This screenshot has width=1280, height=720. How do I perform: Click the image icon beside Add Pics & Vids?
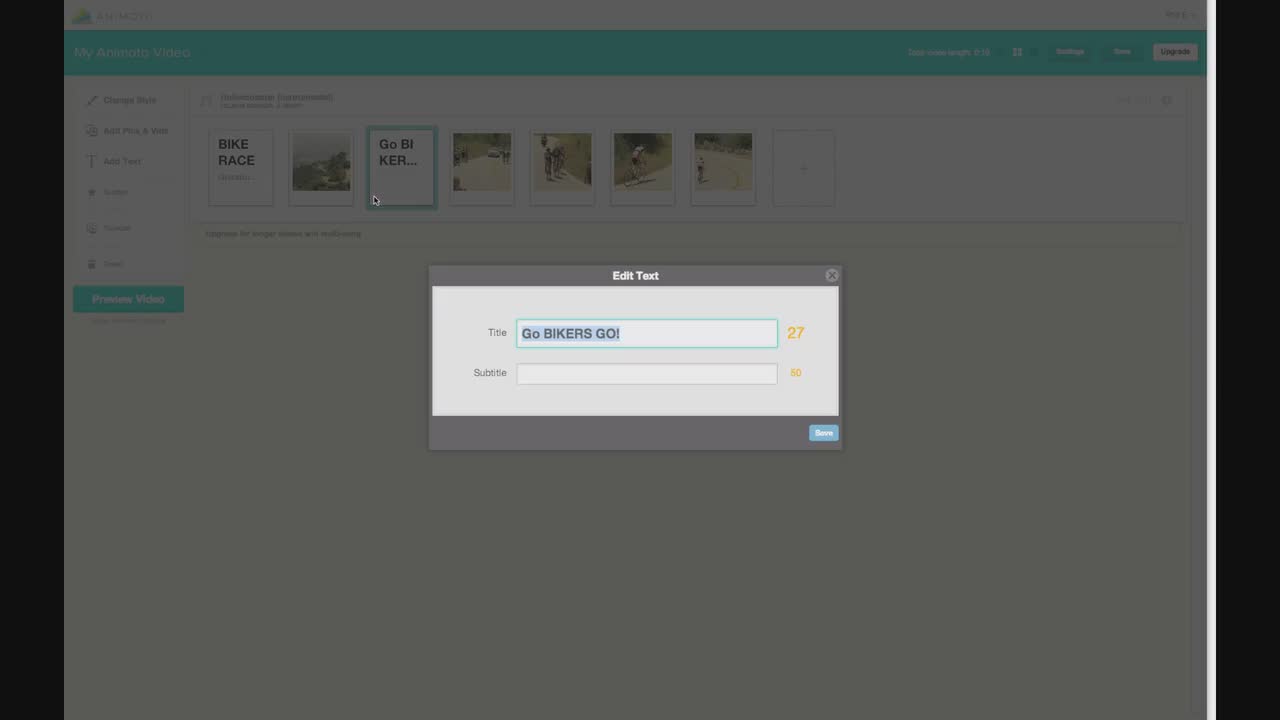(x=92, y=131)
